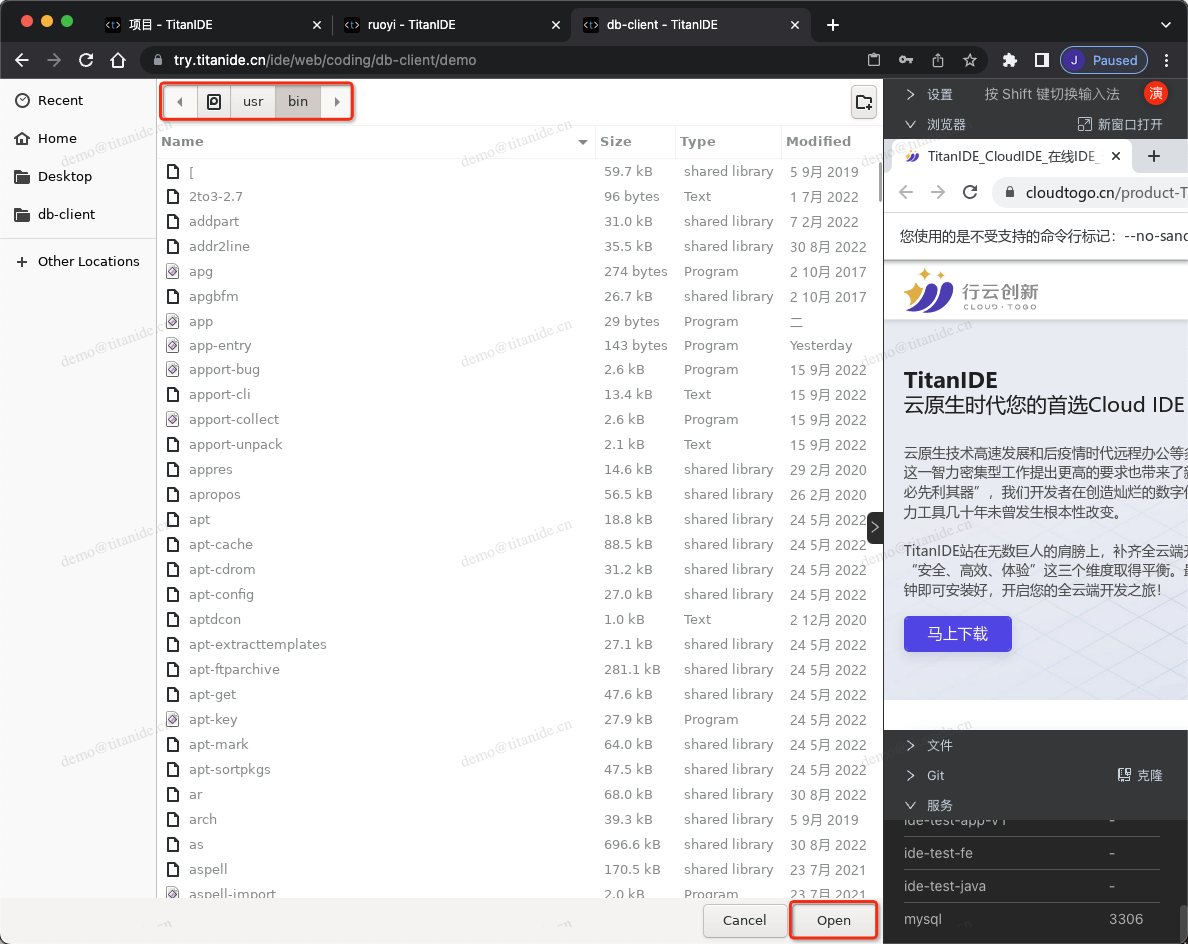Open in new window via 新窗口打开
Viewport: 1188px width, 944px height.
click(x=1120, y=124)
